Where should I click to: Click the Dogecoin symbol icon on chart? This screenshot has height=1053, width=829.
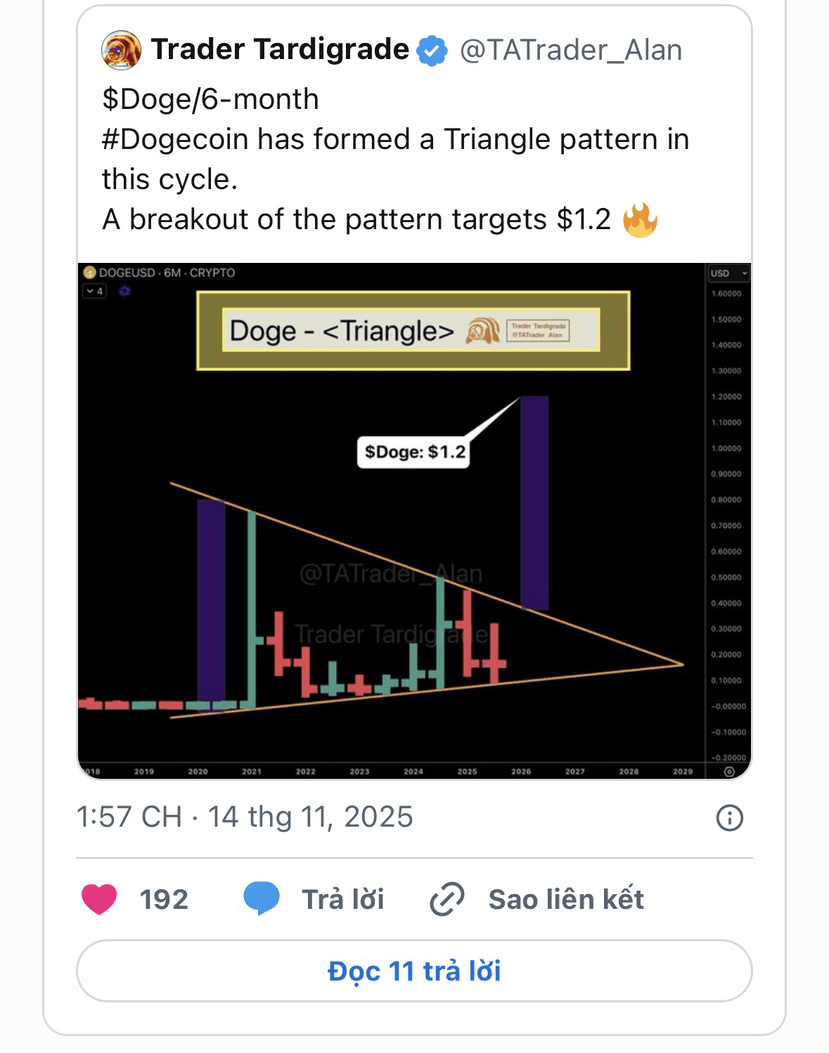pos(89,272)
